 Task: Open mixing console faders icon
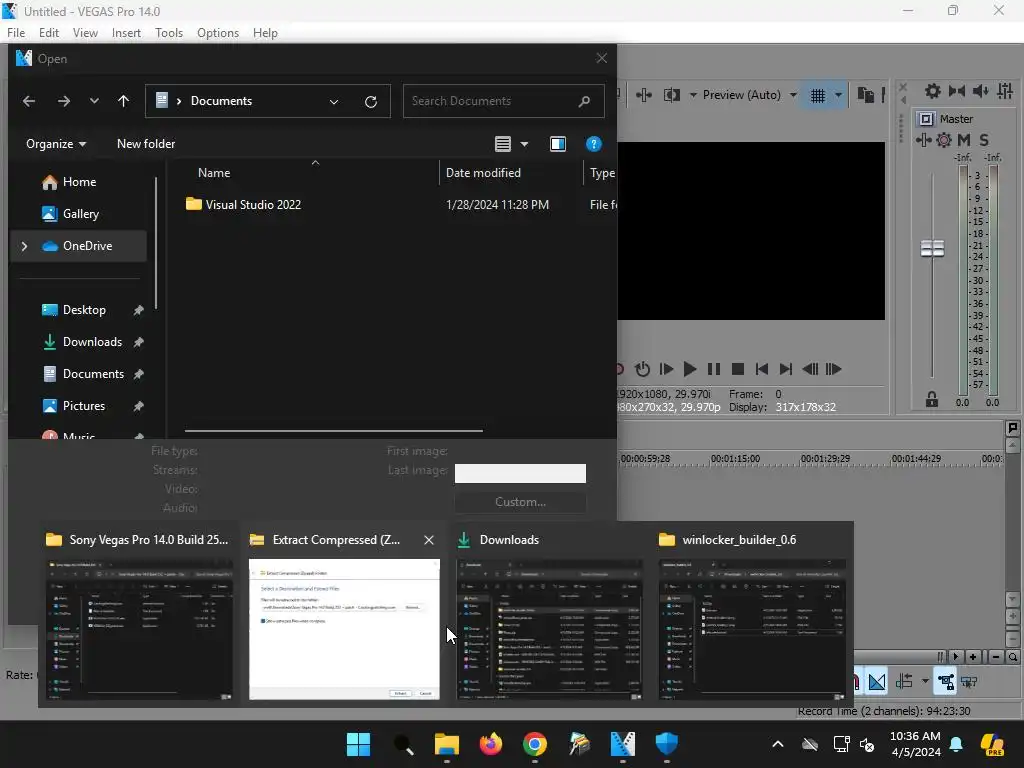click(x=1005, y=91)
